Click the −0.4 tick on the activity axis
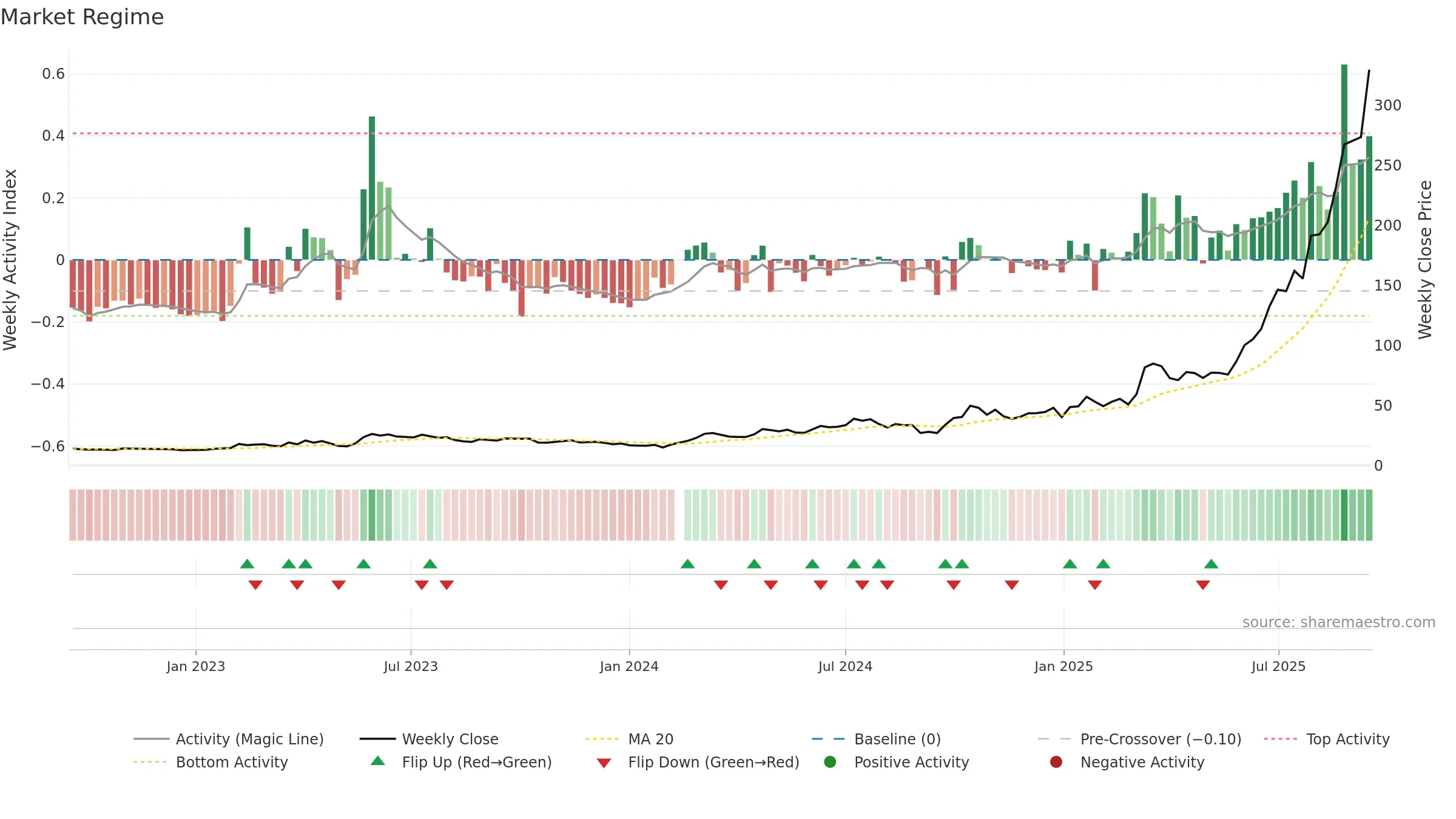This screenshot has width=1456, height=819. [x=48, y=383]
